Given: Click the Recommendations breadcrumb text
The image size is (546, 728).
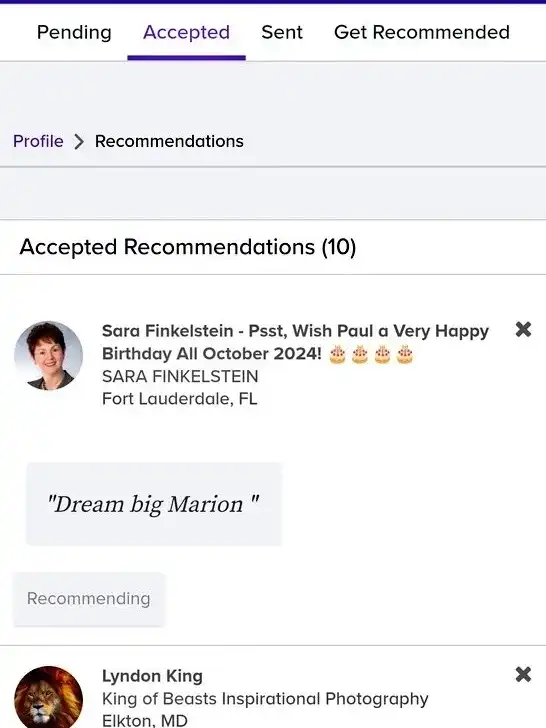Looking at the screenshot, I should 169,141.
